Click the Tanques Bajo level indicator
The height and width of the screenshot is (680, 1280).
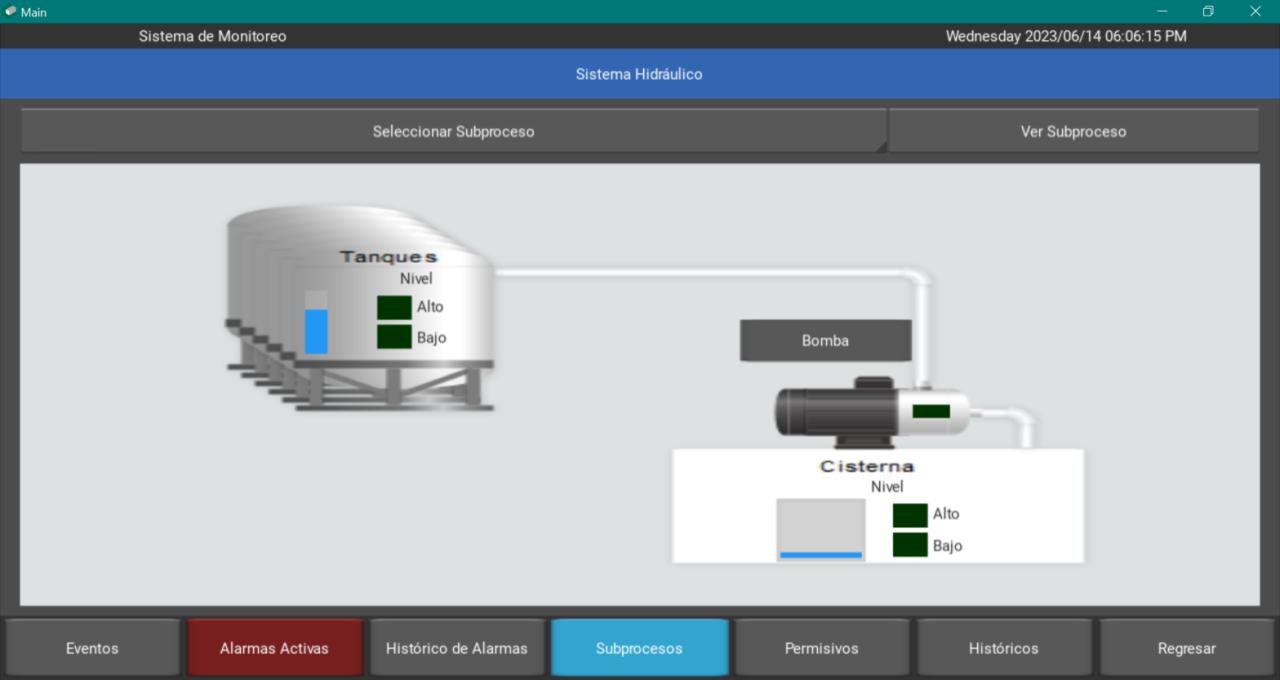[x=394, y=337]
